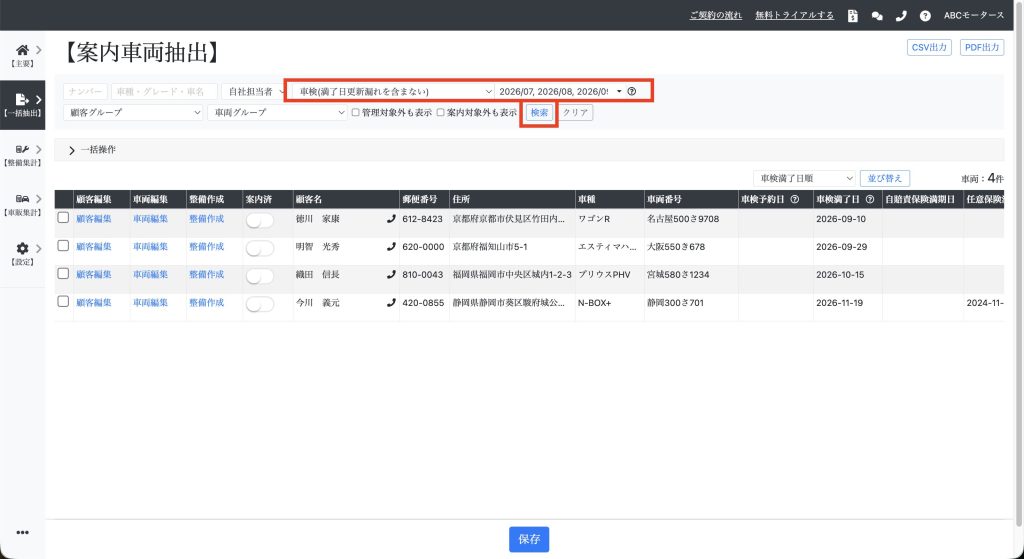Focus the 車種・グレード・車名 input field
1024x559 pixels.
(x=164, y=91)
